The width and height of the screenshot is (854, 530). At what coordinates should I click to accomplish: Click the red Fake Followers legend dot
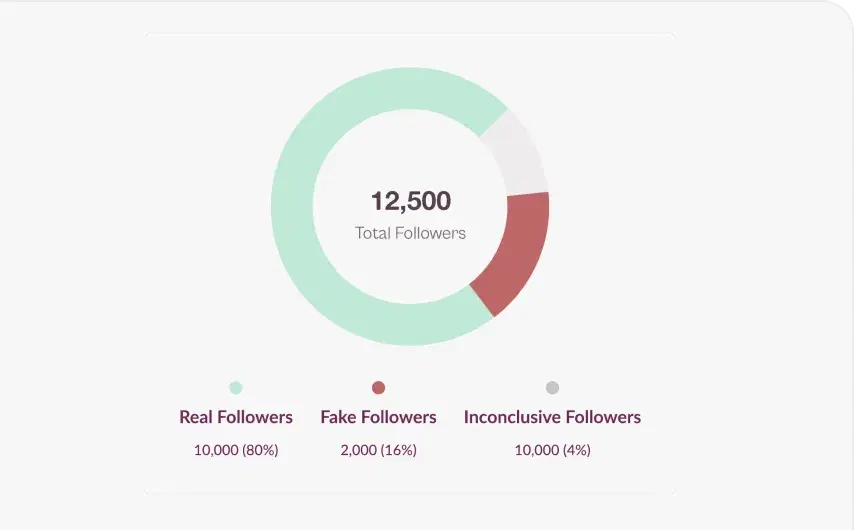(x=378, y=388)
